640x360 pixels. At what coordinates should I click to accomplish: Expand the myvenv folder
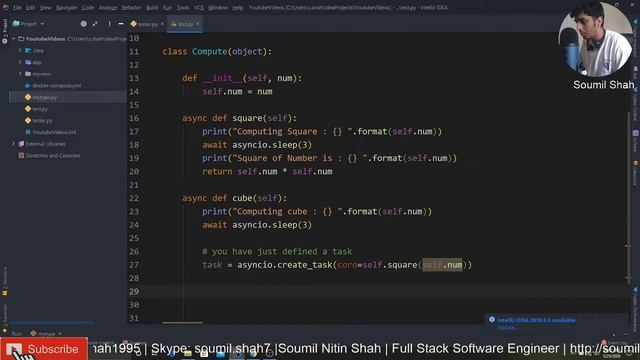point(20,74)
